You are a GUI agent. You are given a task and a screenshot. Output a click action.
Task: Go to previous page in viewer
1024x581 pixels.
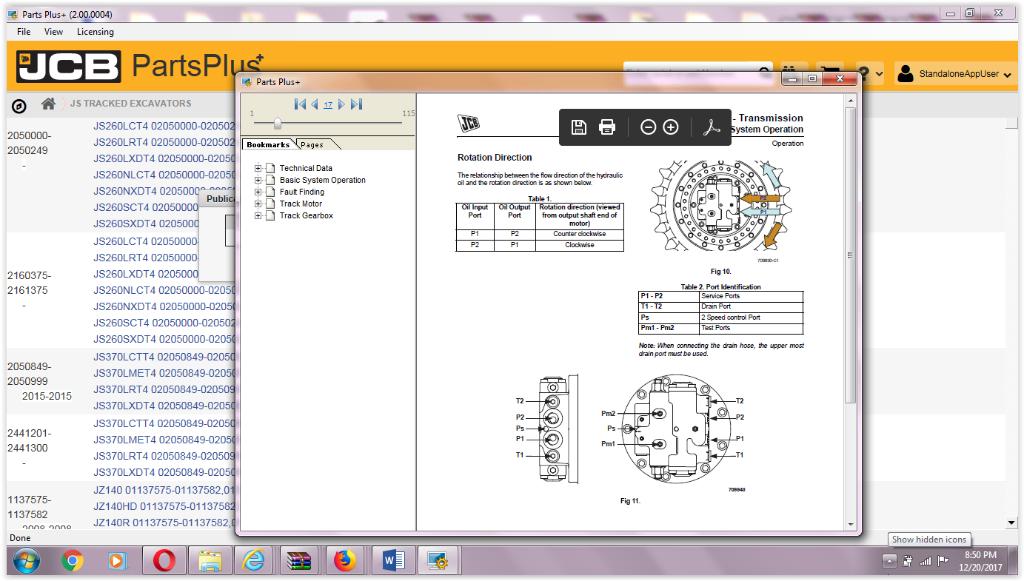[x=315, y=104]
